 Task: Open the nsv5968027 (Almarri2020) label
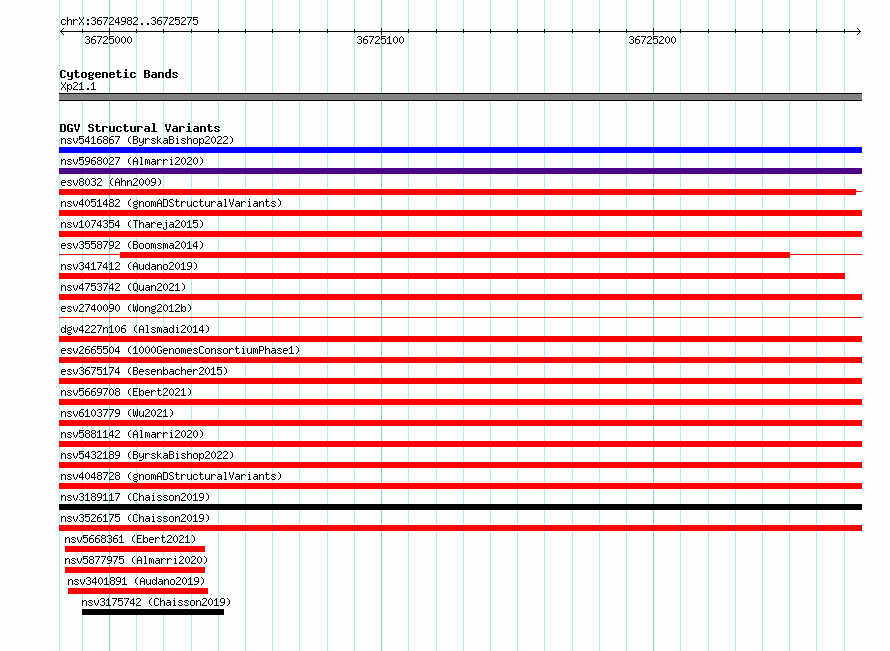132,161
